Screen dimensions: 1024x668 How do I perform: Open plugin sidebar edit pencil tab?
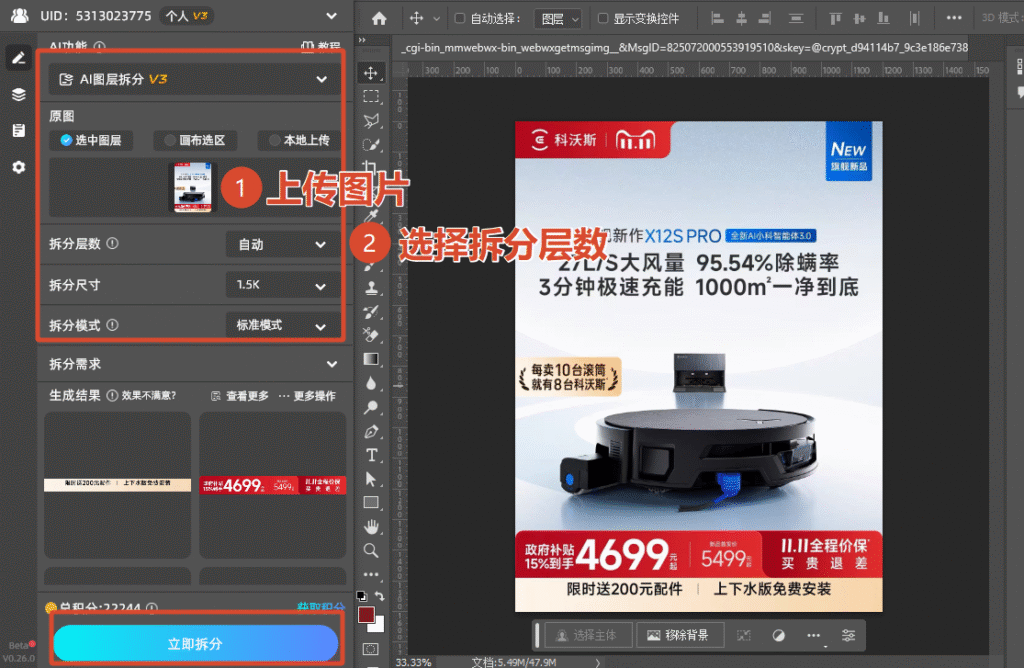coord(19,58)
